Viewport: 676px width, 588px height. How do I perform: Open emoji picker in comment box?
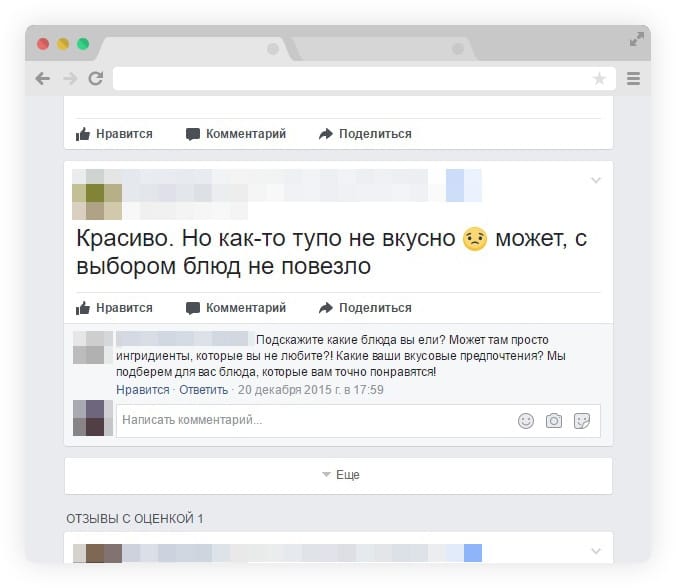click(x=526, y=421)
